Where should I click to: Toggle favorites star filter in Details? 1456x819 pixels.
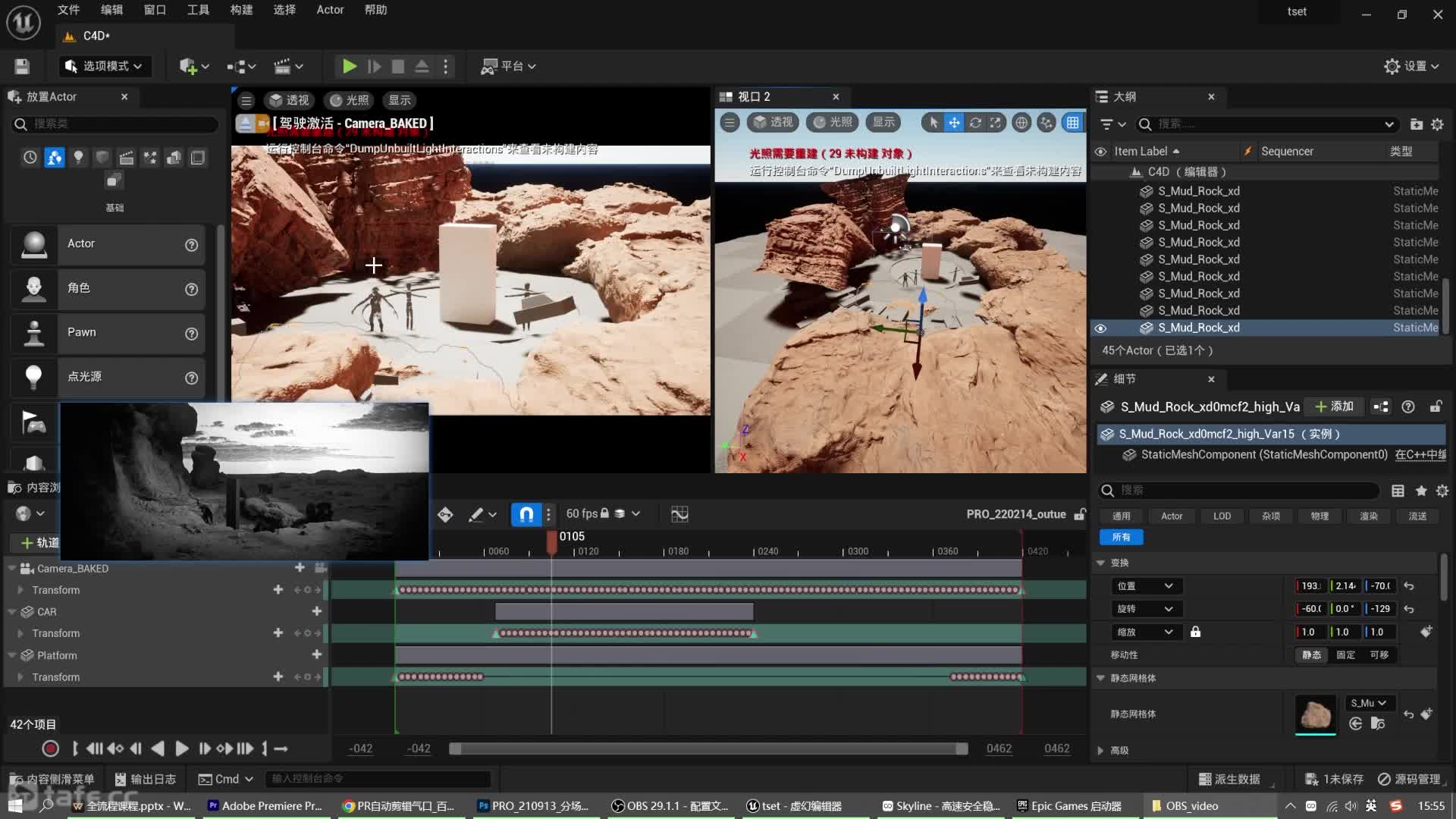[1421, 491]
